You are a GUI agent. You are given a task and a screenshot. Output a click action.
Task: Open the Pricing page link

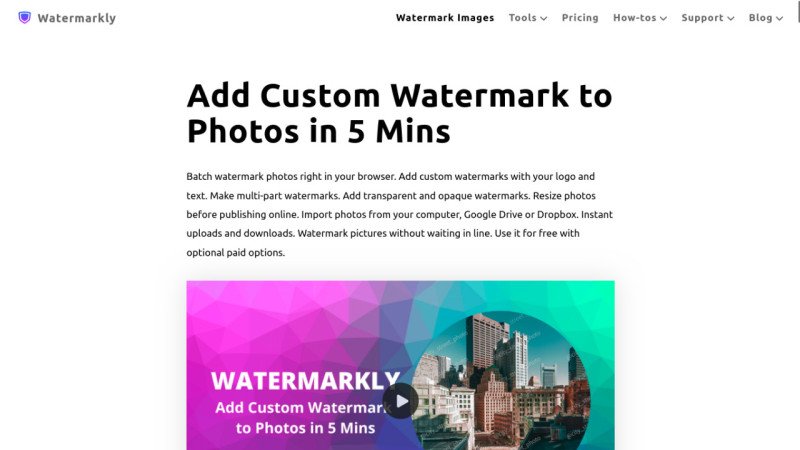[580, 18]
